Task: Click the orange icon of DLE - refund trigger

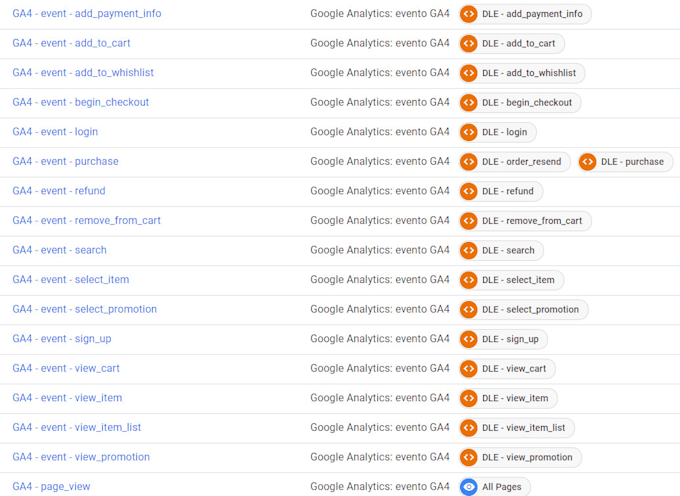Action: tap(469, 191)
